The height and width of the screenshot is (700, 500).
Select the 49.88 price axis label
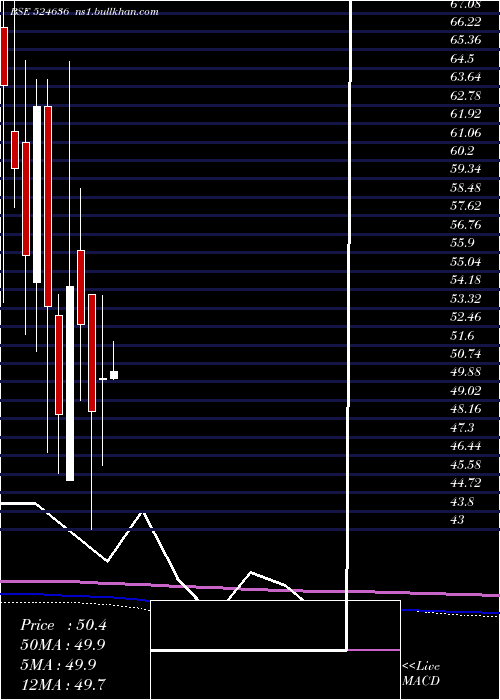pyautogui.click(x=466, y=372)
